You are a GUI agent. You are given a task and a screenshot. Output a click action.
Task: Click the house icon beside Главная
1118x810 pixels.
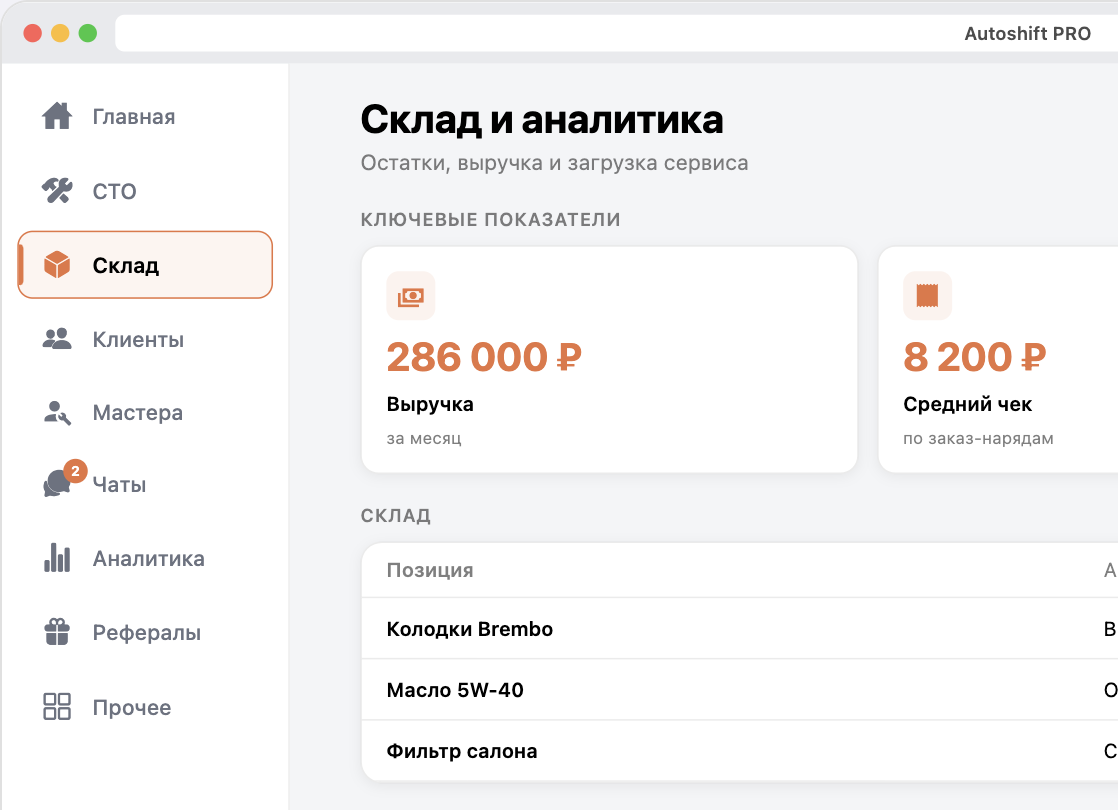pos(57,116)
